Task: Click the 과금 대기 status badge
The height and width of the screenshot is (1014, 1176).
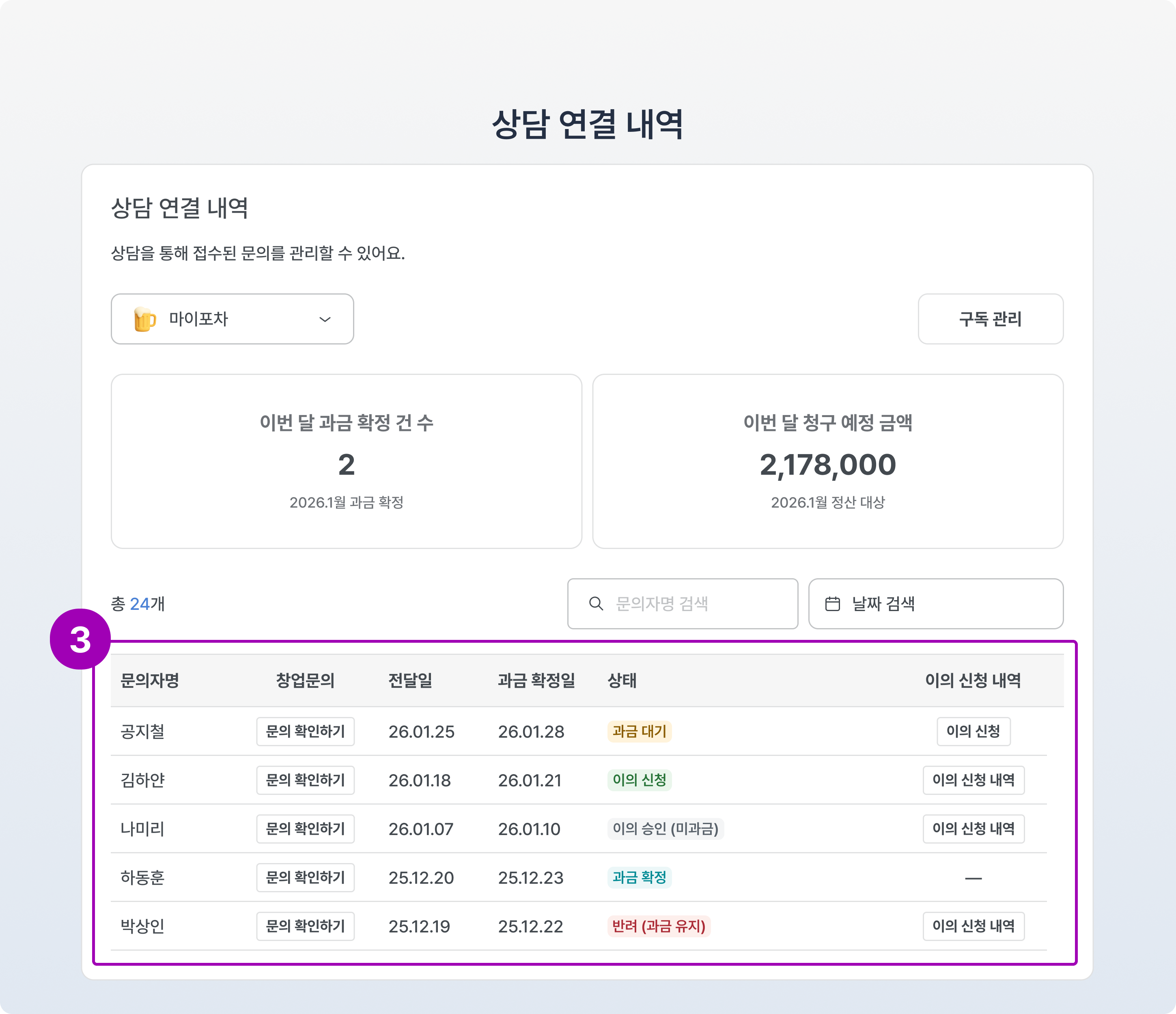Action: pyautogui.click(x=639, y=732)
